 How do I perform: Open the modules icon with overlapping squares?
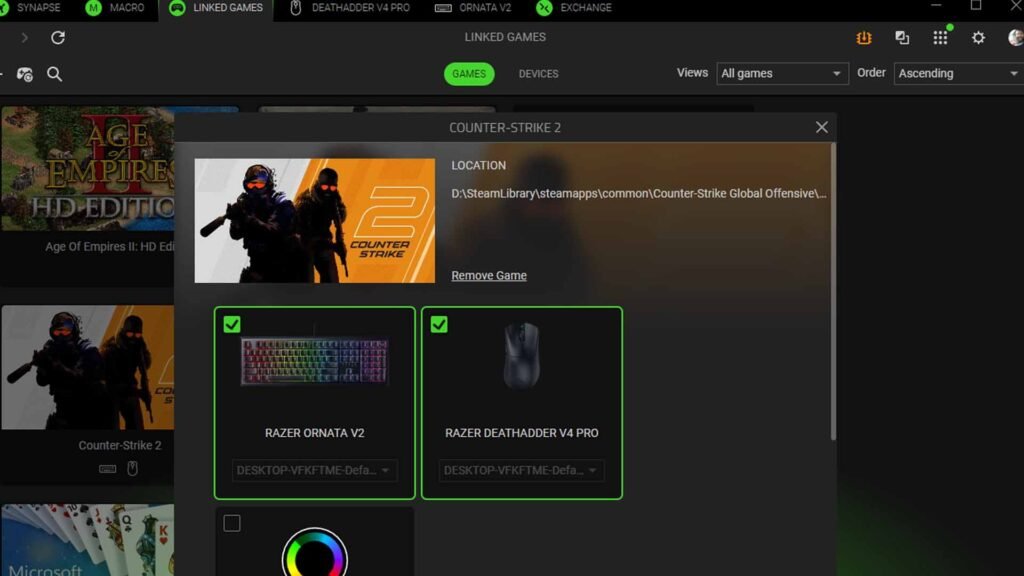tap(902, 38)
